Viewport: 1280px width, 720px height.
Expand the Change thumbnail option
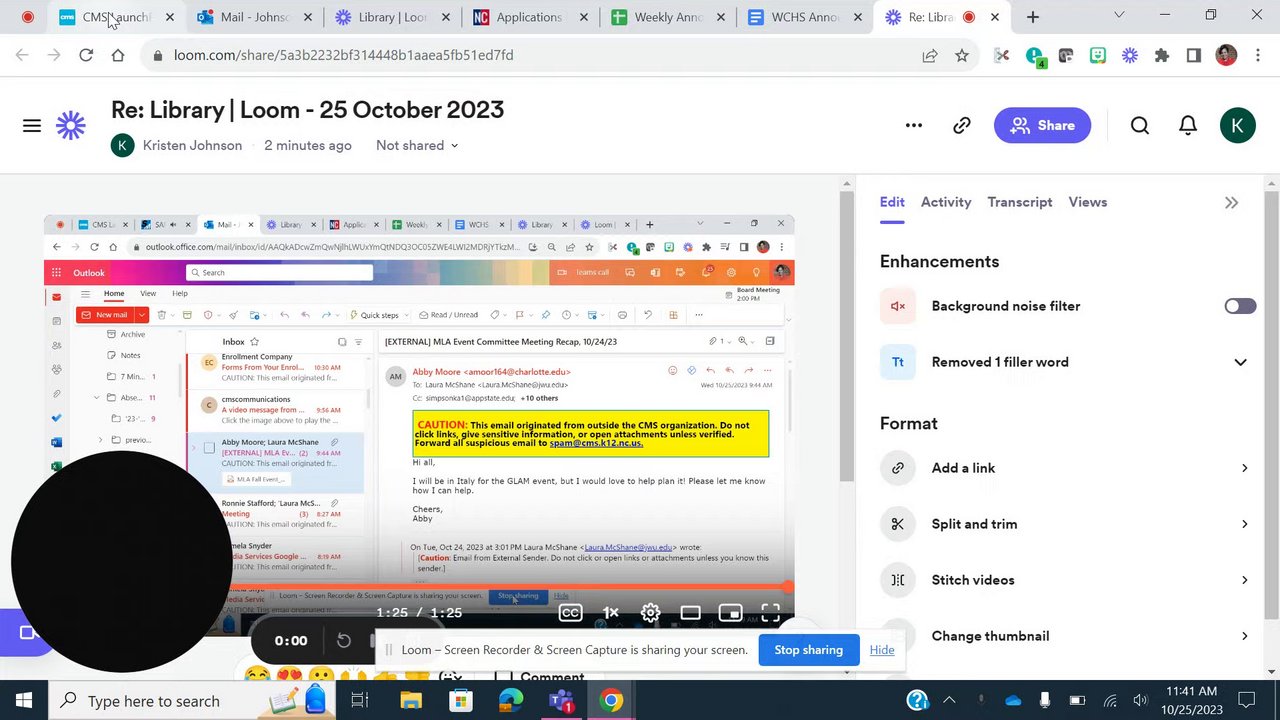point(1068,636)
